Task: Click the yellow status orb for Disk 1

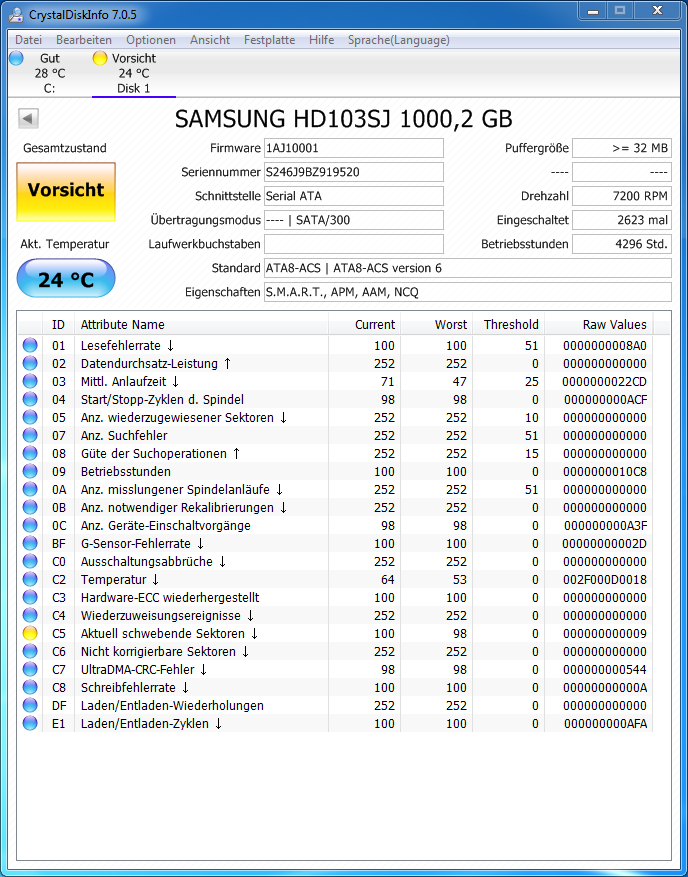Action: (100, 58)
